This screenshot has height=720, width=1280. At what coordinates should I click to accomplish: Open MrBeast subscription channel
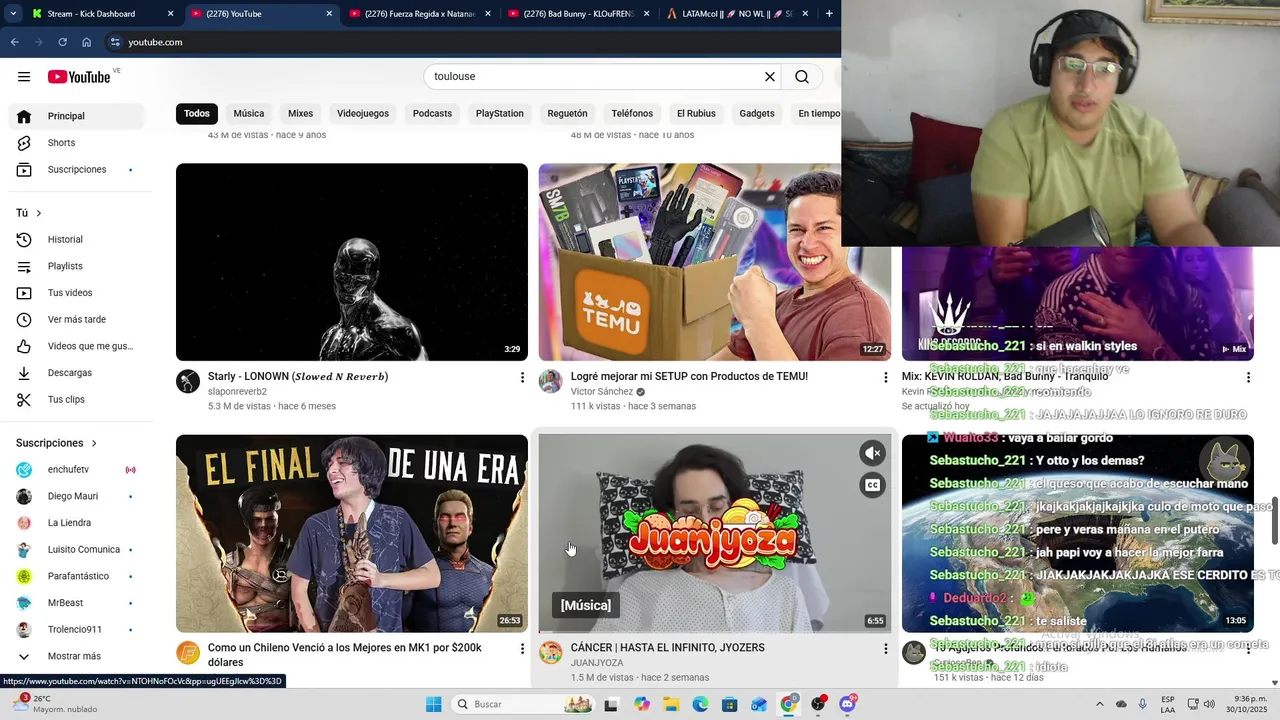tap(75, 603)
